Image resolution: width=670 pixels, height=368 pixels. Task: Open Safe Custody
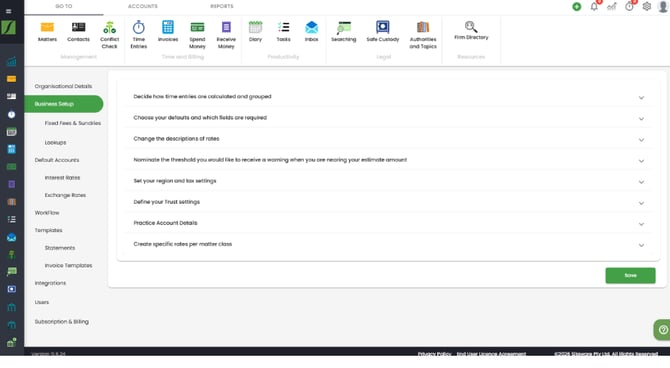pyautogui.click(x=382, y=32)
